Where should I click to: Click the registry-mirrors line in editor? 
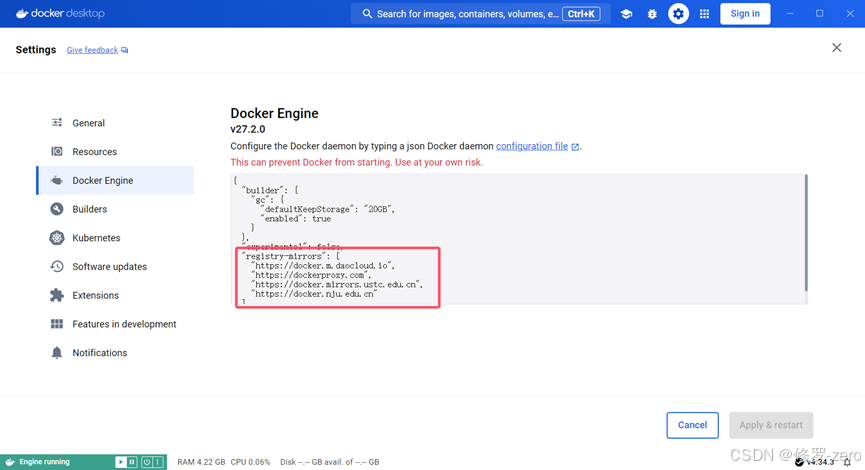292,257
